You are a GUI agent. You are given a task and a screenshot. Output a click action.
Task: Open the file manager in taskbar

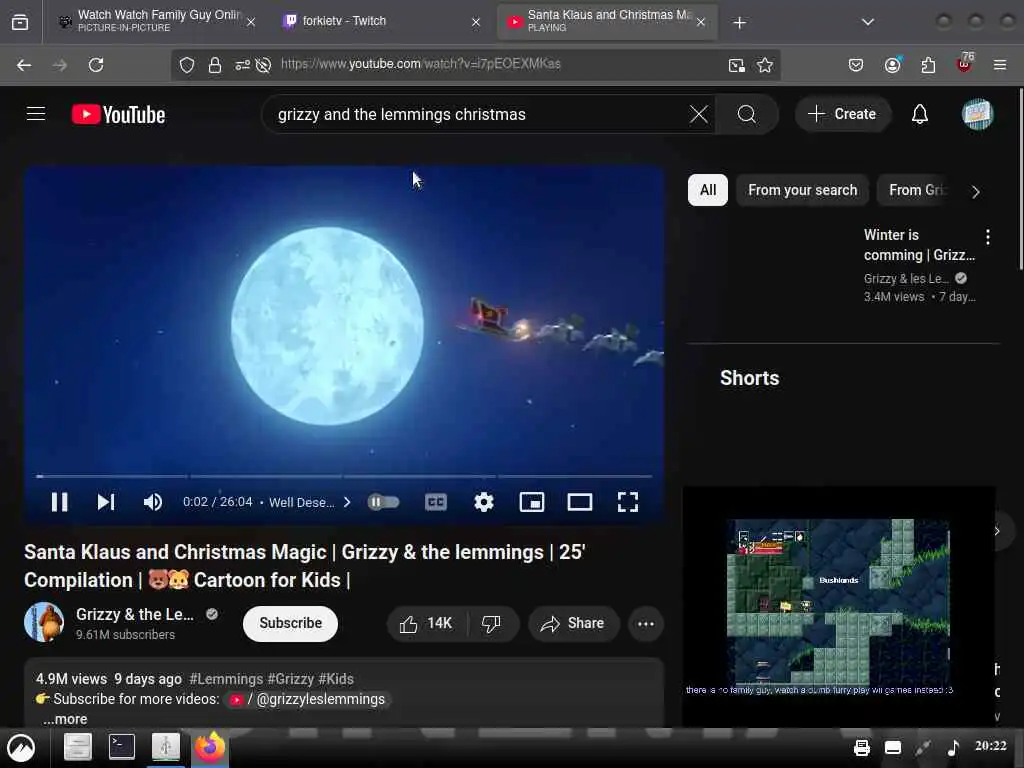click(x=78, y=746)
